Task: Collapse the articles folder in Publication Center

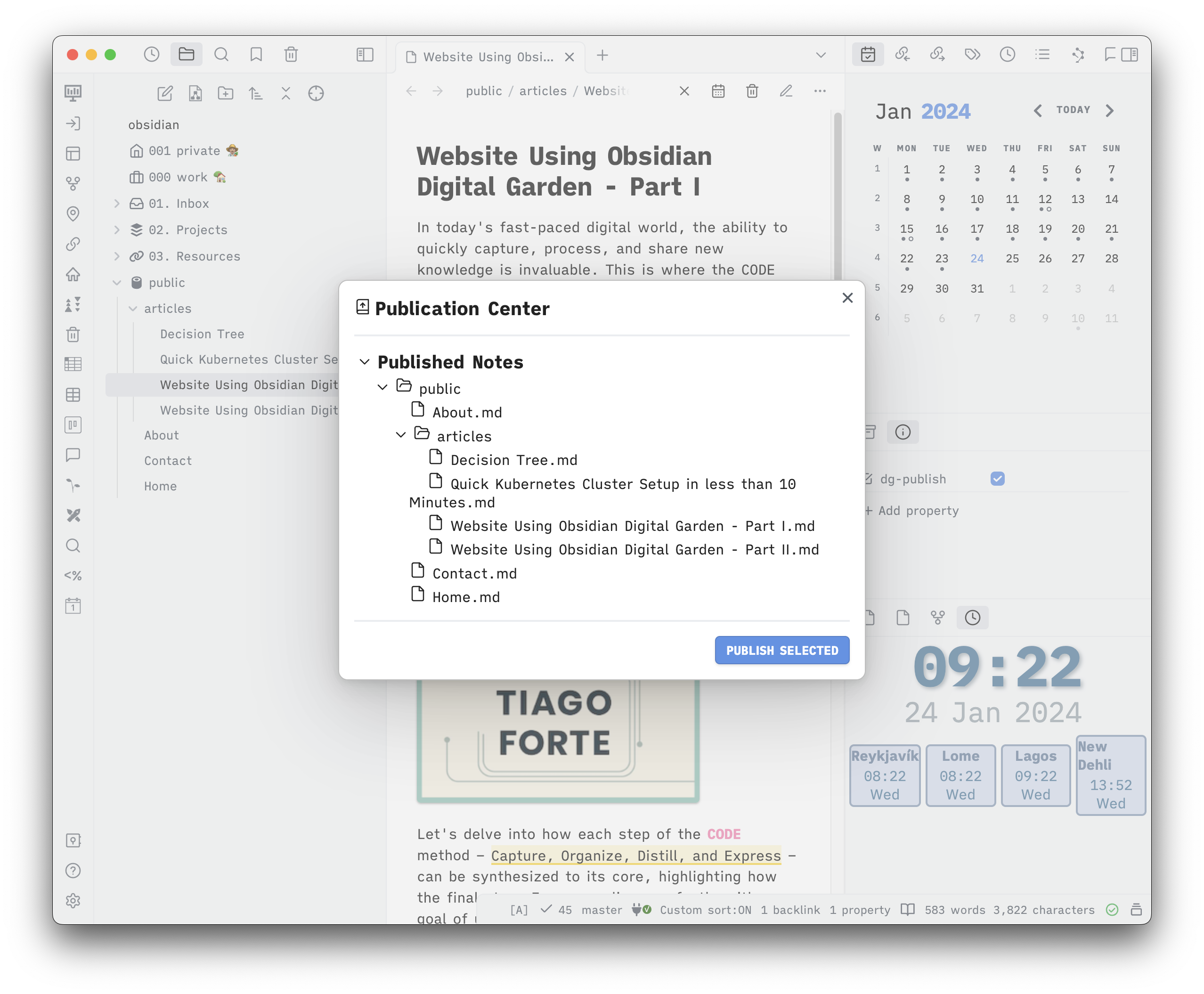Action: (401, 435)
